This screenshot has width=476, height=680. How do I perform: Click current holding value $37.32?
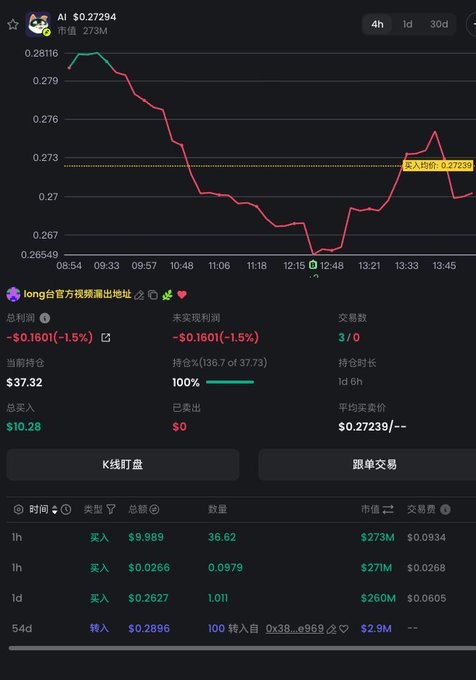(x=24, y=382)
